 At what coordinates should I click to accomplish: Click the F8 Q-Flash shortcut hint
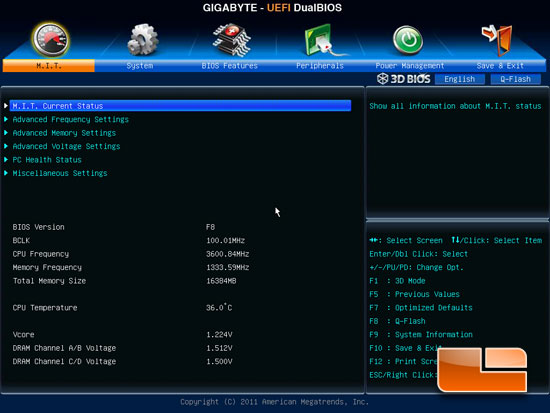click(x=397, y=321)
